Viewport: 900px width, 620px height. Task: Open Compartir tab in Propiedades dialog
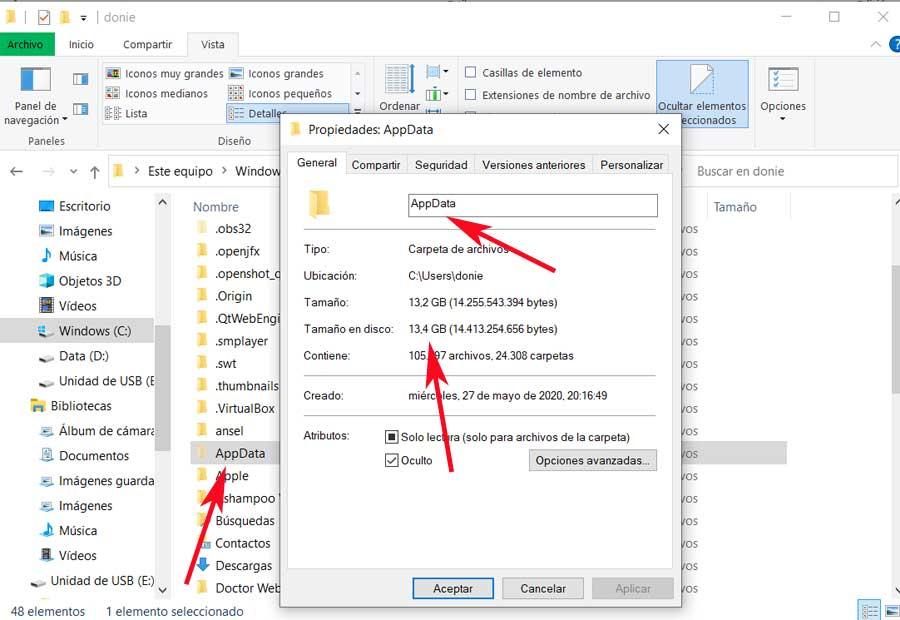(x=376, y=165)
